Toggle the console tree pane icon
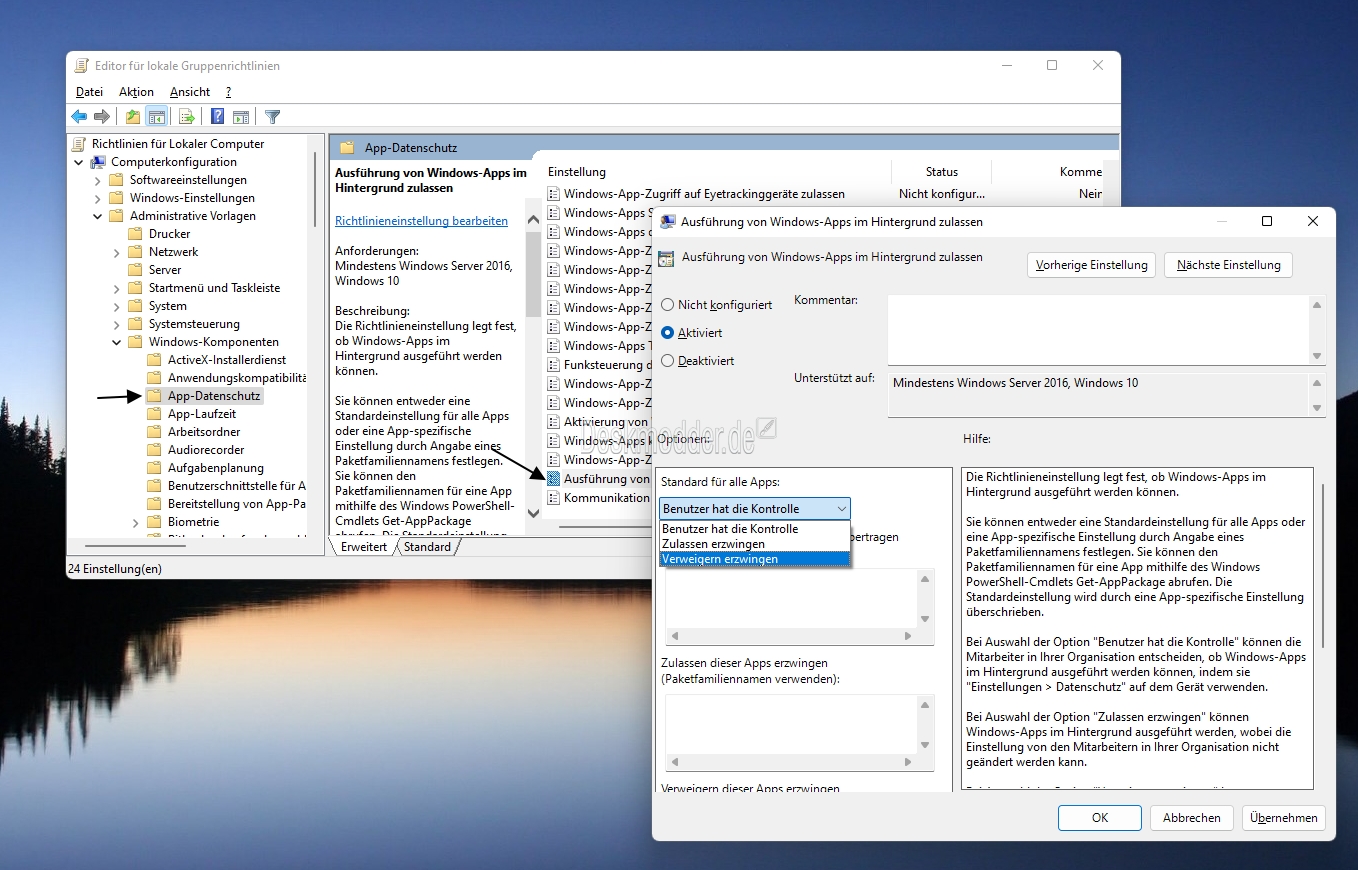This screenshot has height=870, width=1358. click(156, 117)
